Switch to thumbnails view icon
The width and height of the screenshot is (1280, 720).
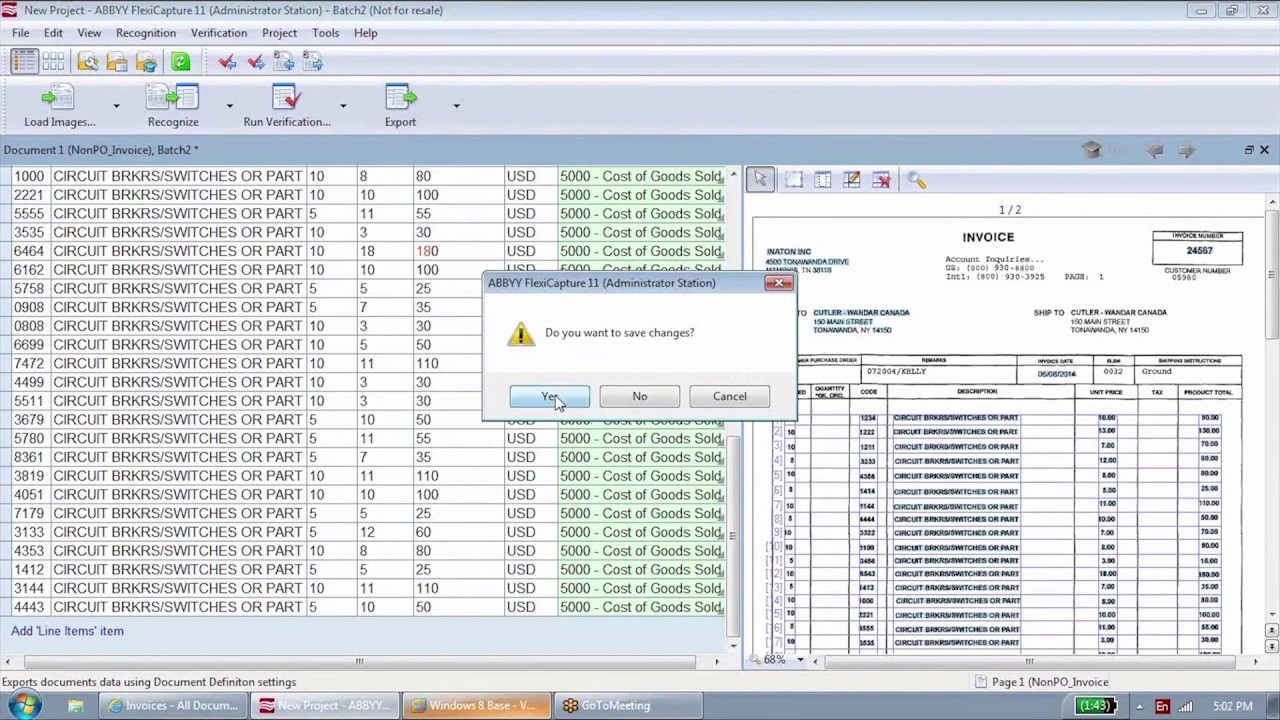coord(53,62)
